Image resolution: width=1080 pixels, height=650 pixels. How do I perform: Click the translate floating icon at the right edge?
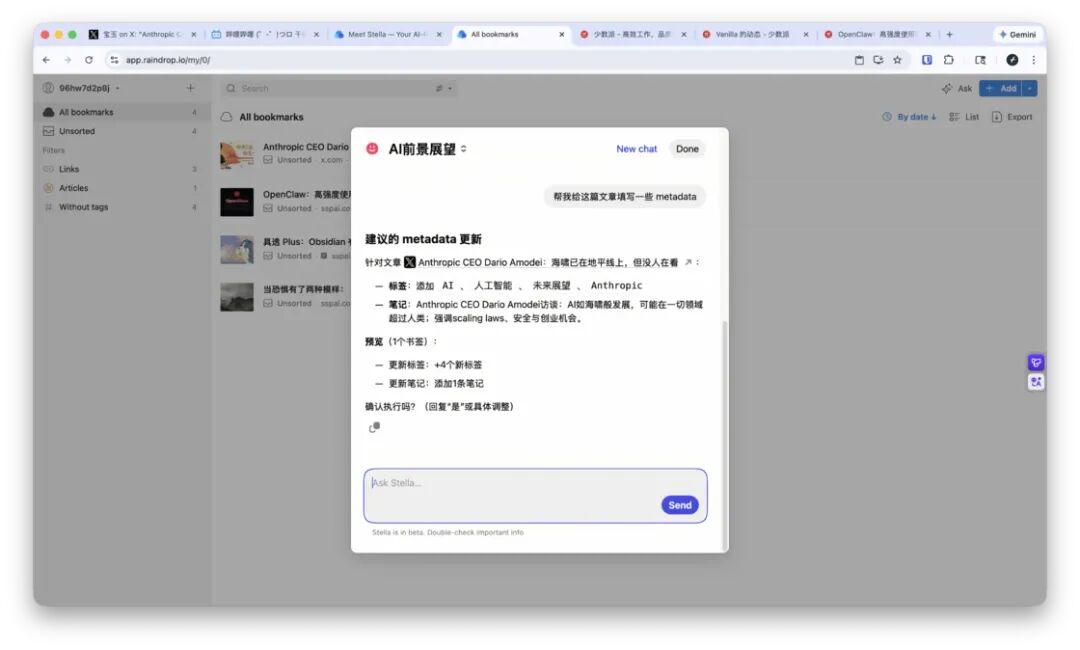tap(1036, 382)
